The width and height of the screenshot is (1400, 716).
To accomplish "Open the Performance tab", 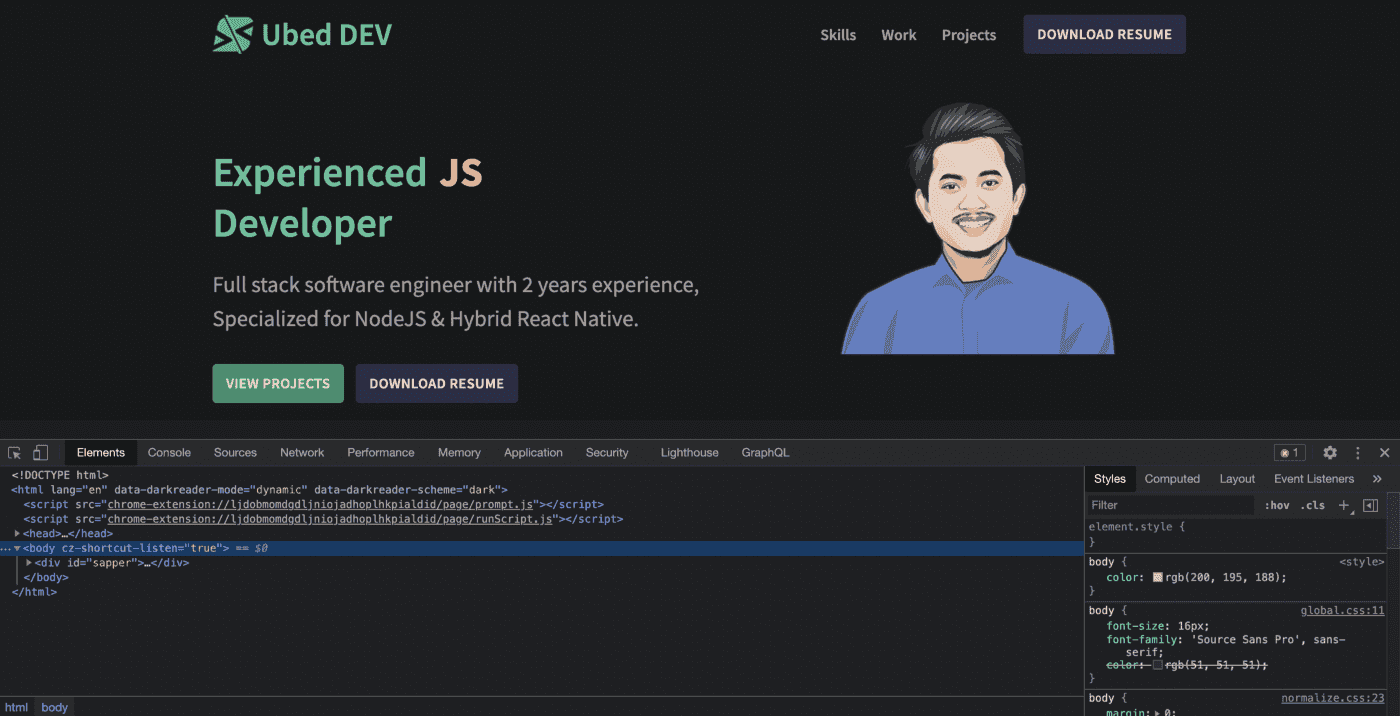I will point(381,453).
